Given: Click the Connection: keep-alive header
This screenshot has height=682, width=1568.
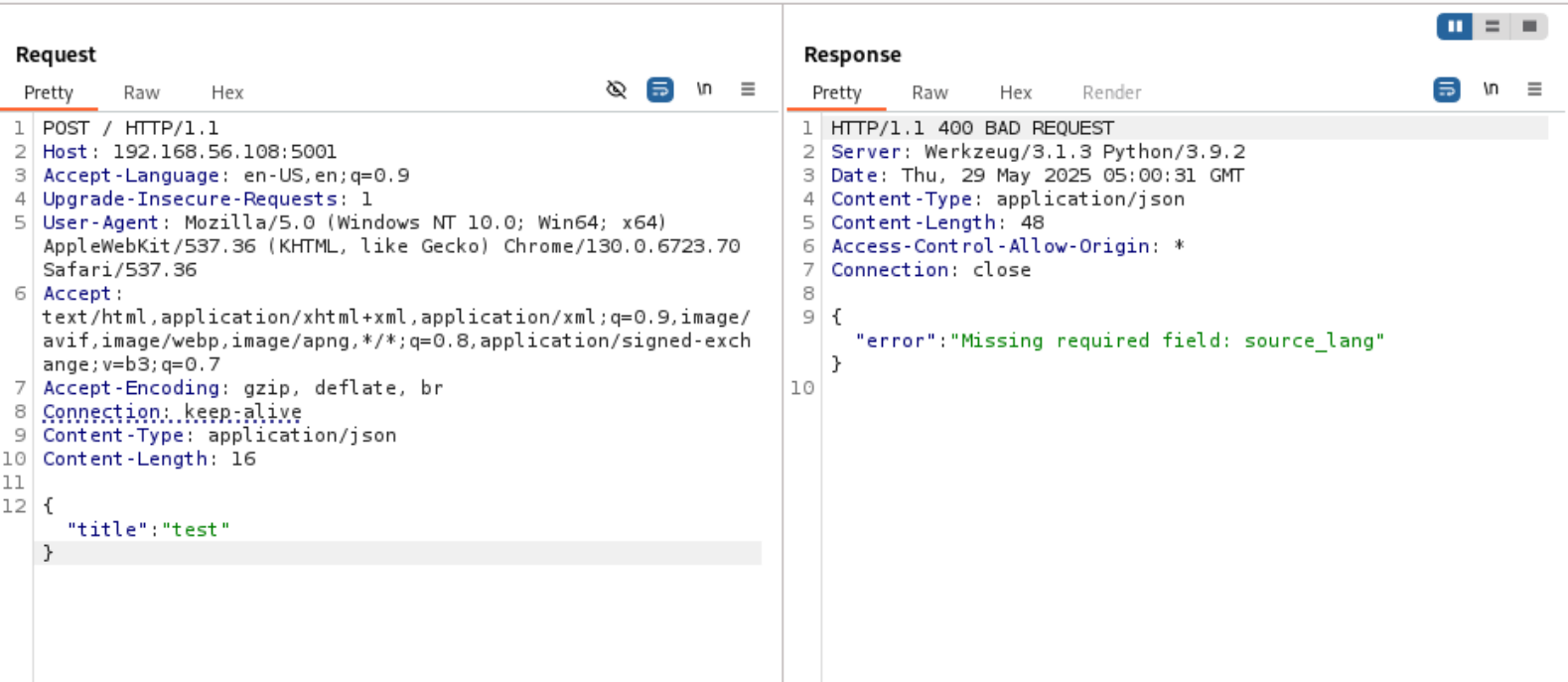Looking at the screenshot, I should [x=172, y=412].
